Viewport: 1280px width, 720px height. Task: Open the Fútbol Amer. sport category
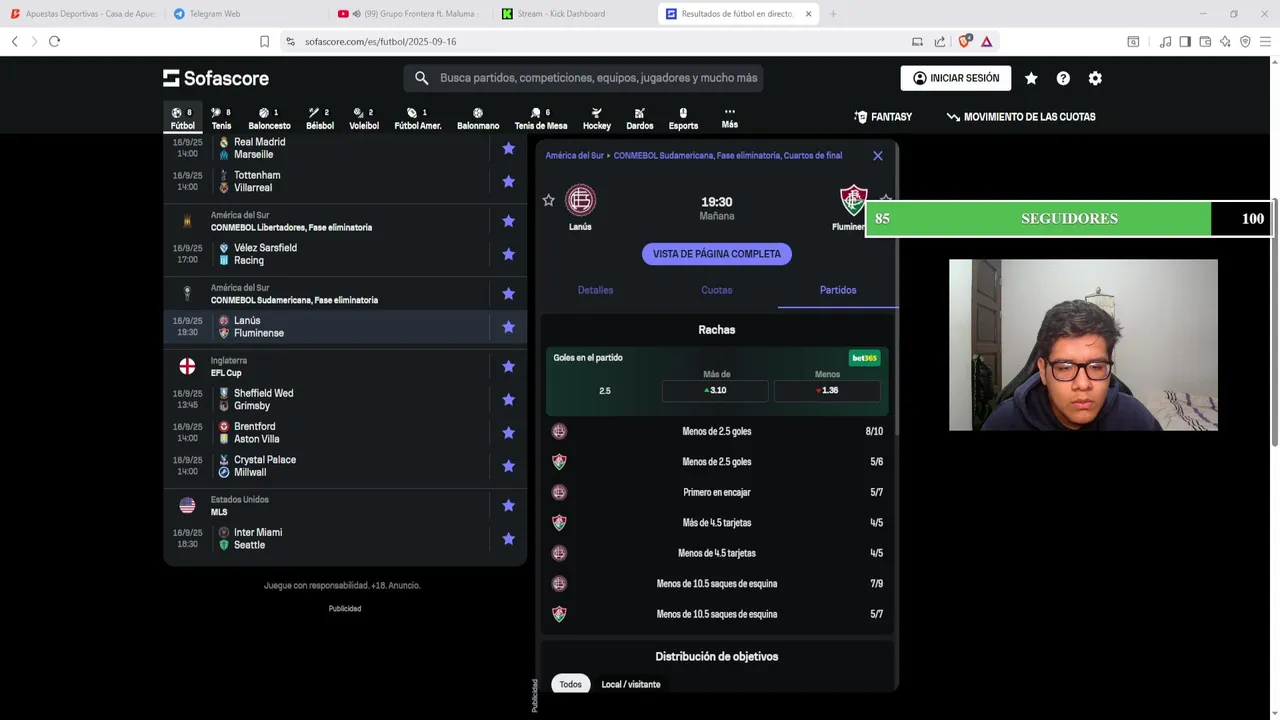pos(418,118)
